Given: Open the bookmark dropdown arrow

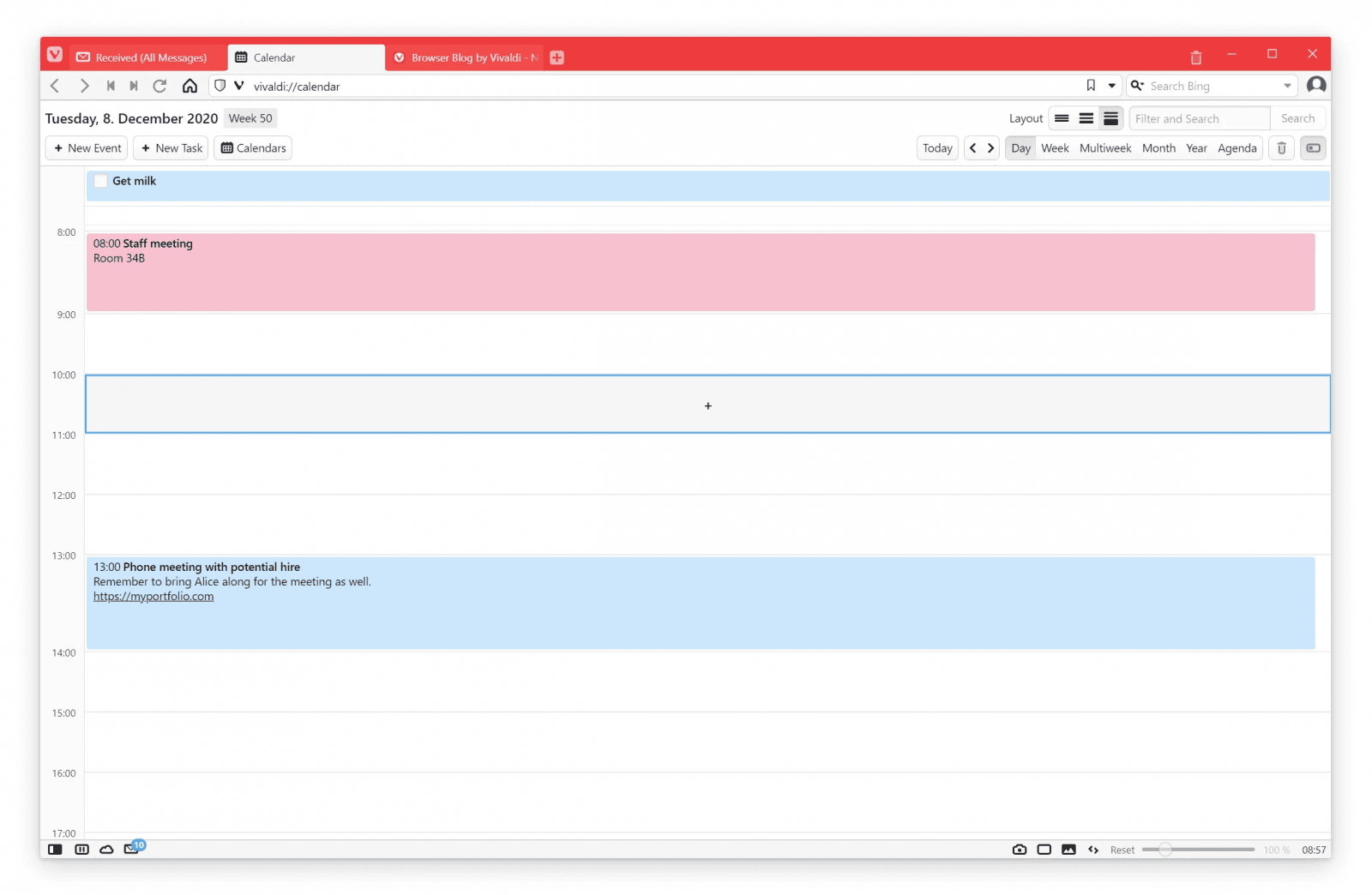Looking at the screenshot, I should (x=1111, y=86).
